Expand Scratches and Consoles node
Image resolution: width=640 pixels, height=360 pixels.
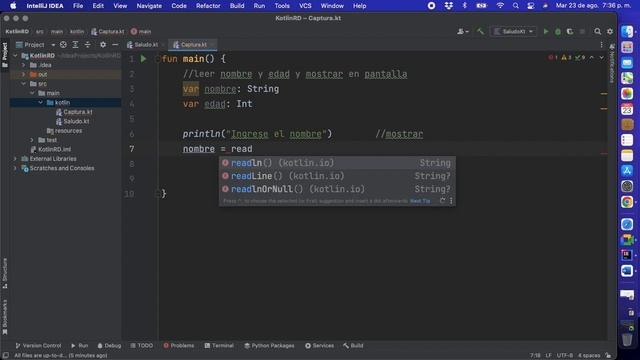16,168
